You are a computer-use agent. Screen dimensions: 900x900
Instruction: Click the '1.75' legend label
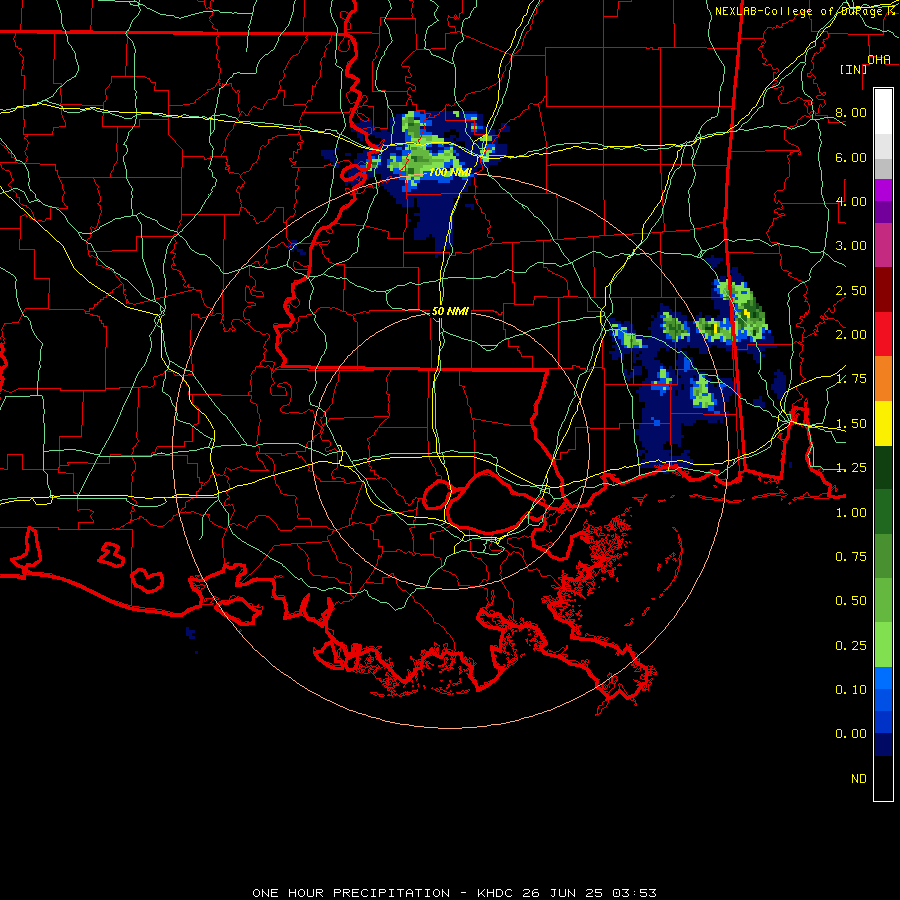(851, 379)
